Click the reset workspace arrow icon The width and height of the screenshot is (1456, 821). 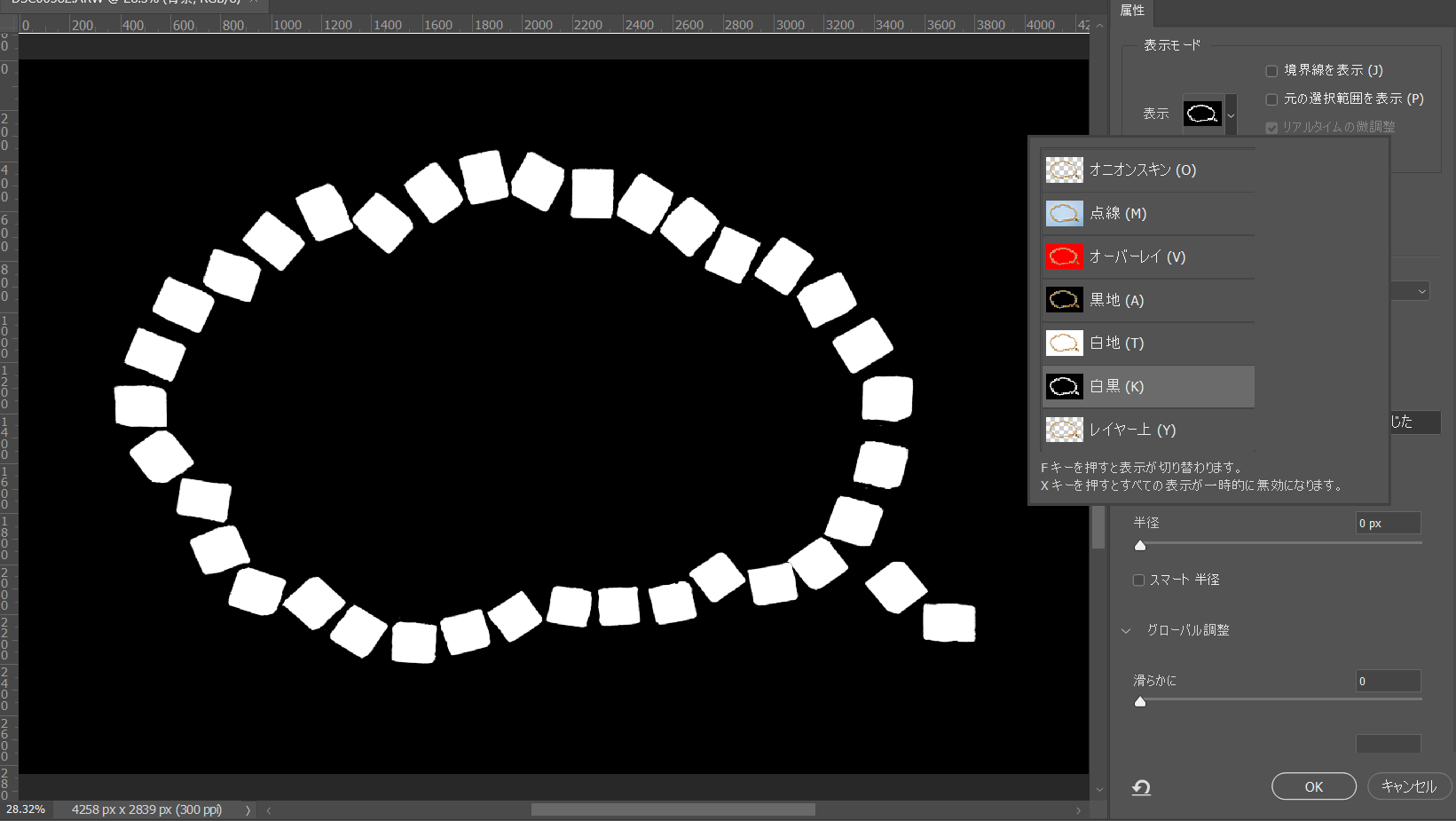pyautogui.click(x=1141, y=787)
